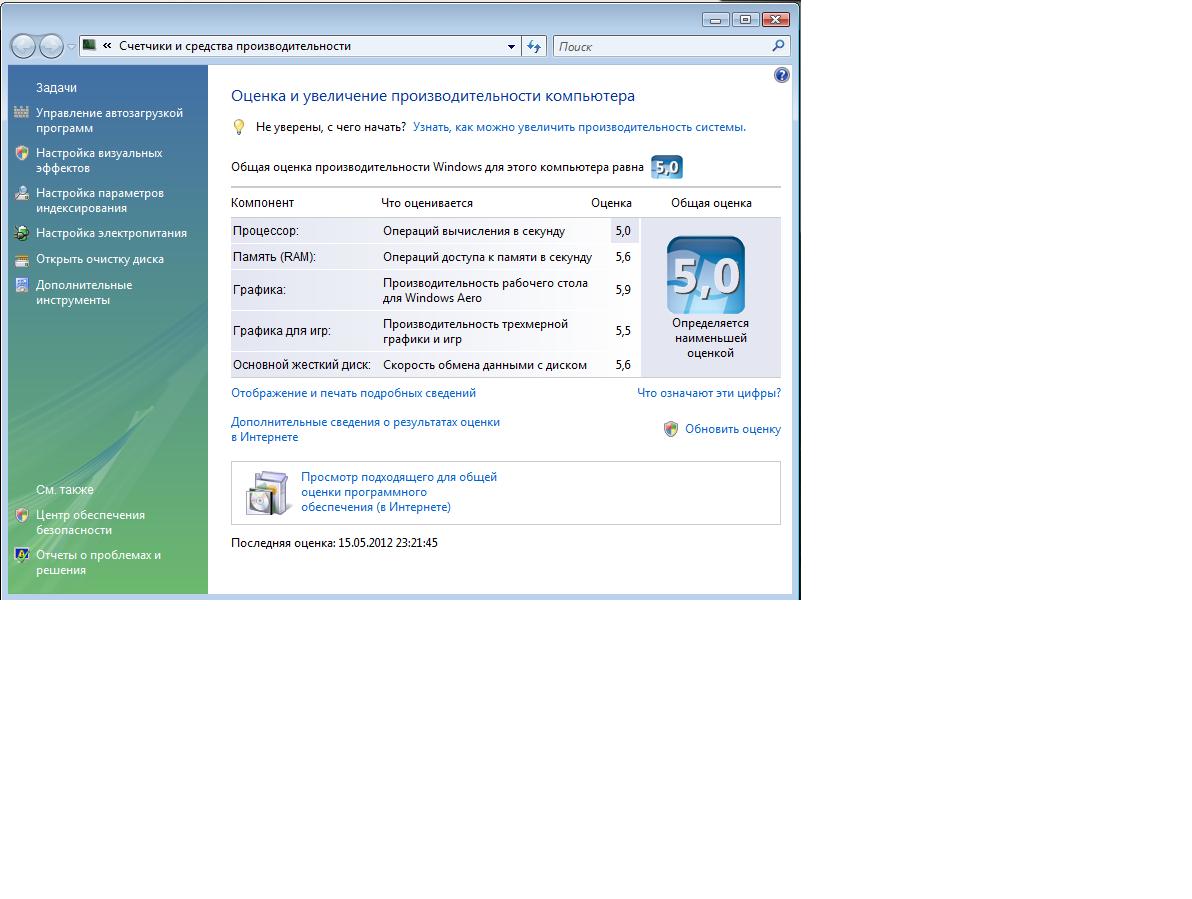The width and height of the screenshot is (1192, 899).
Task: Open Что означают эти цифры? link
Action: 708,393
